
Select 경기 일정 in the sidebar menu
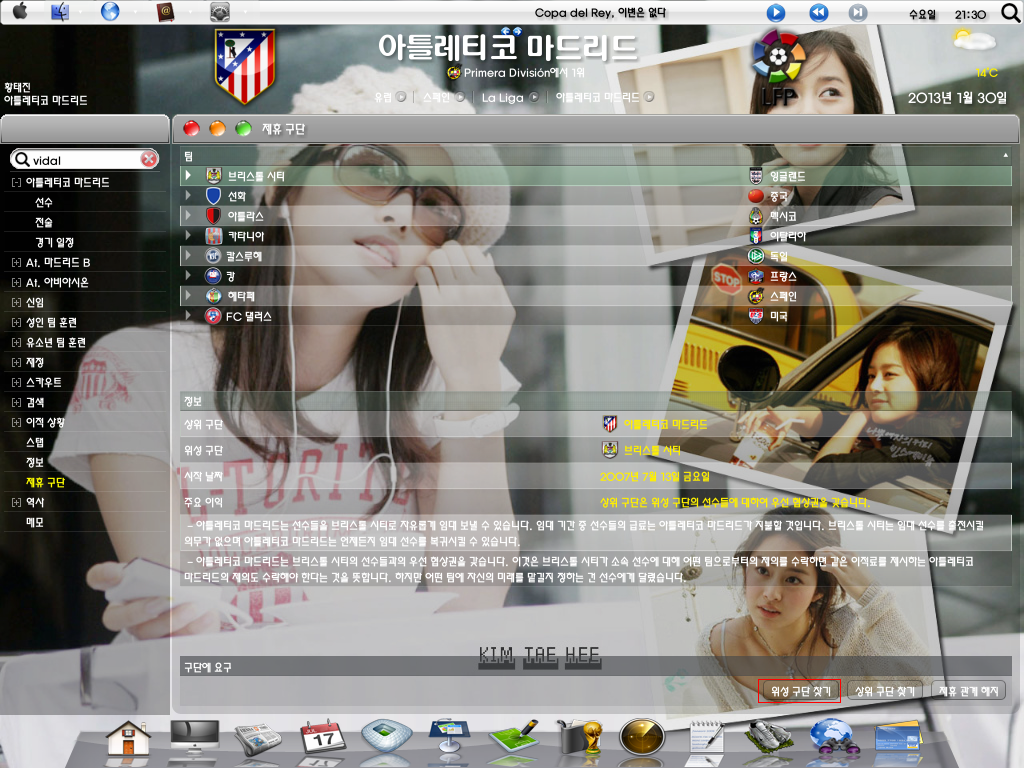click(55, 243)
